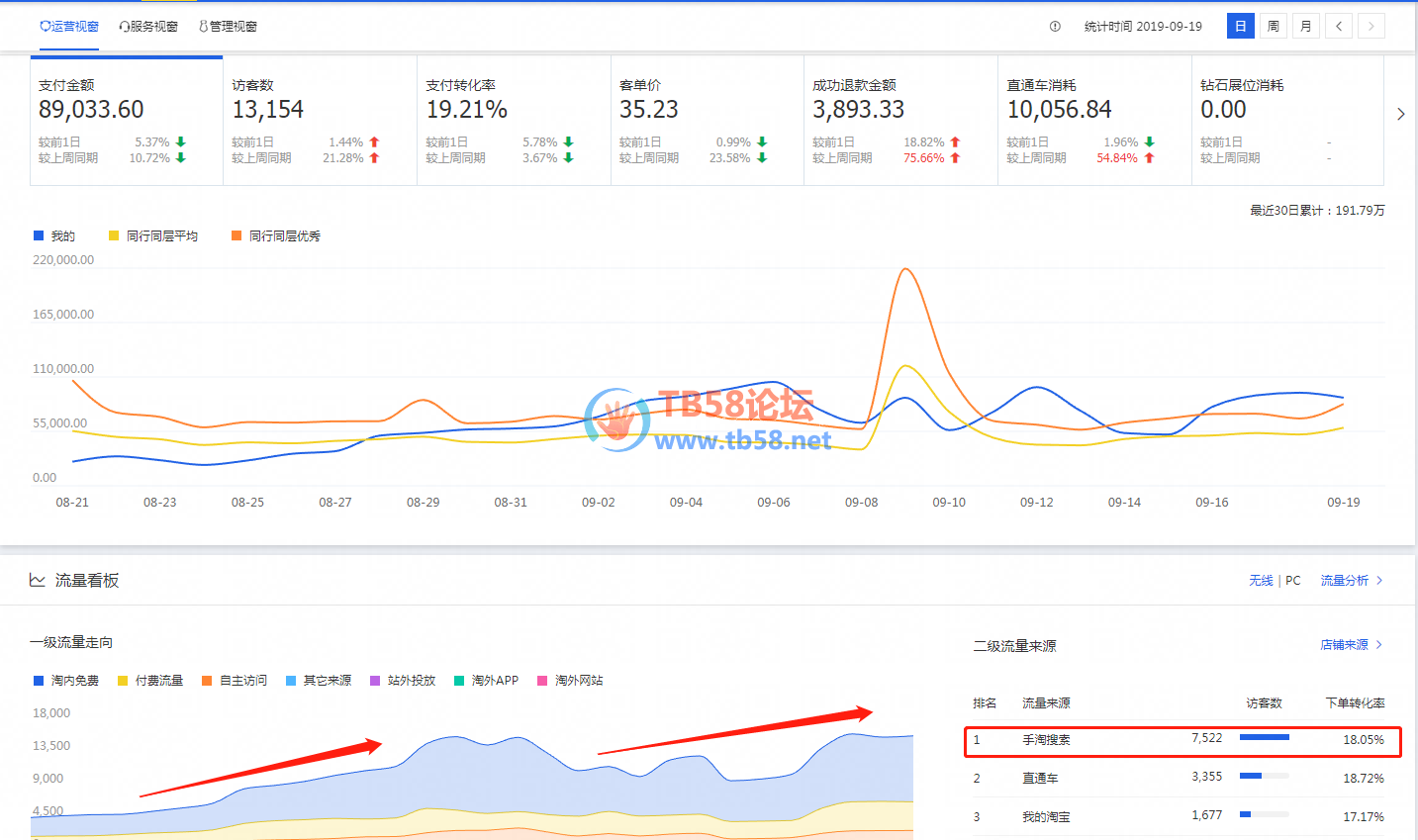
Task: Toggle 其它来源 legend item
Action: click(x=319, y=681)
